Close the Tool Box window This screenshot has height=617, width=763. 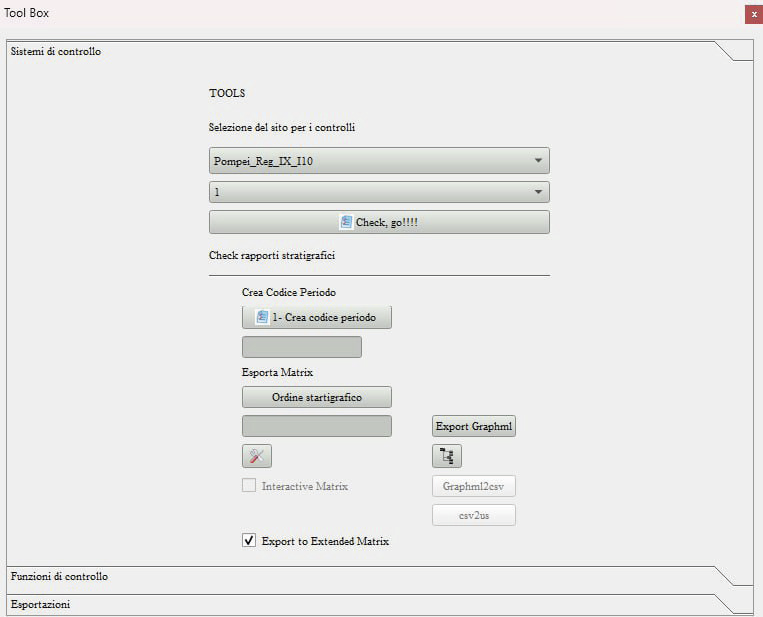tap(754, 14)
